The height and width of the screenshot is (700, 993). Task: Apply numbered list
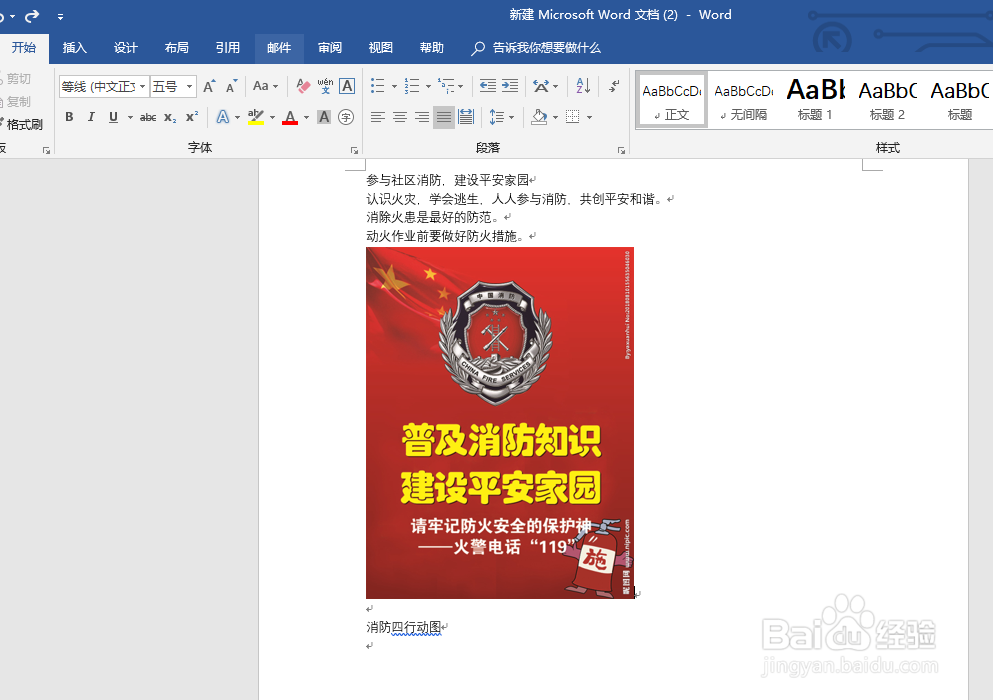click(412, 86)
